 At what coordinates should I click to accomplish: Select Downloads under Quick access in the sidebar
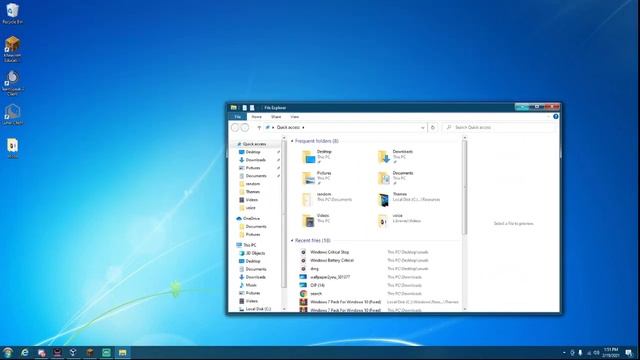pos(256,160)
